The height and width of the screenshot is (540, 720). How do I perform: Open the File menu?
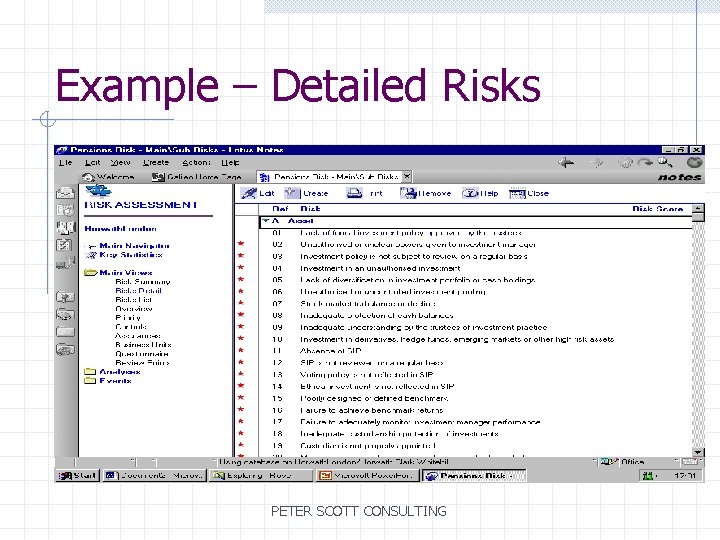coord(65,163)
